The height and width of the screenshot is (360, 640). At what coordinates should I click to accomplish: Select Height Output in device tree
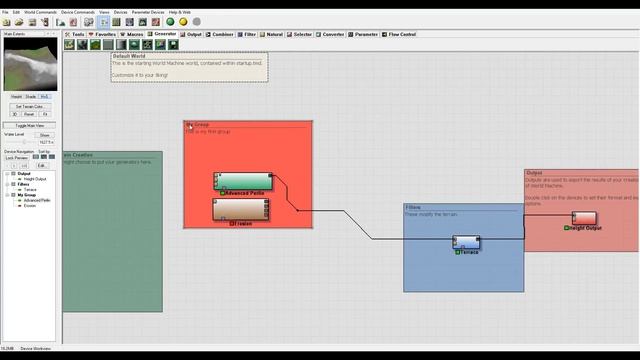[35, 179]
